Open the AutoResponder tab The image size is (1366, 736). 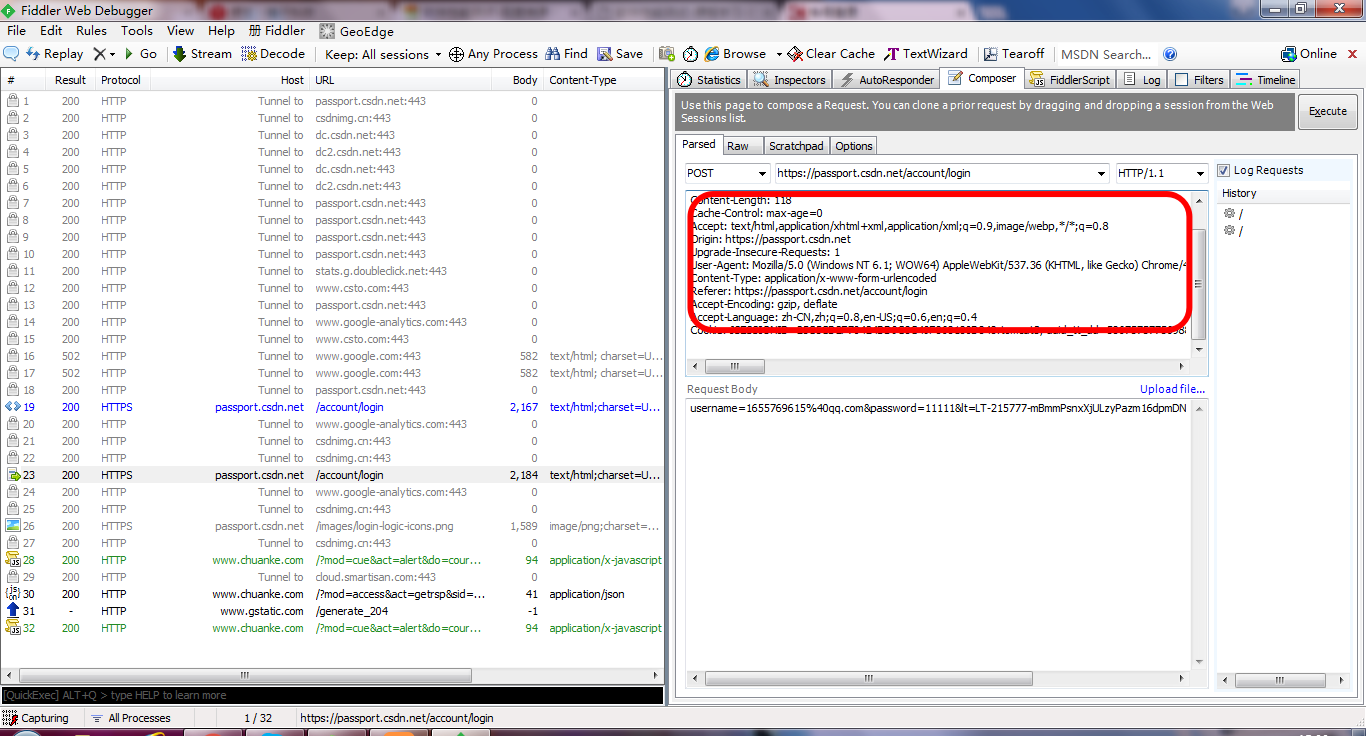[x=887, y=80]
